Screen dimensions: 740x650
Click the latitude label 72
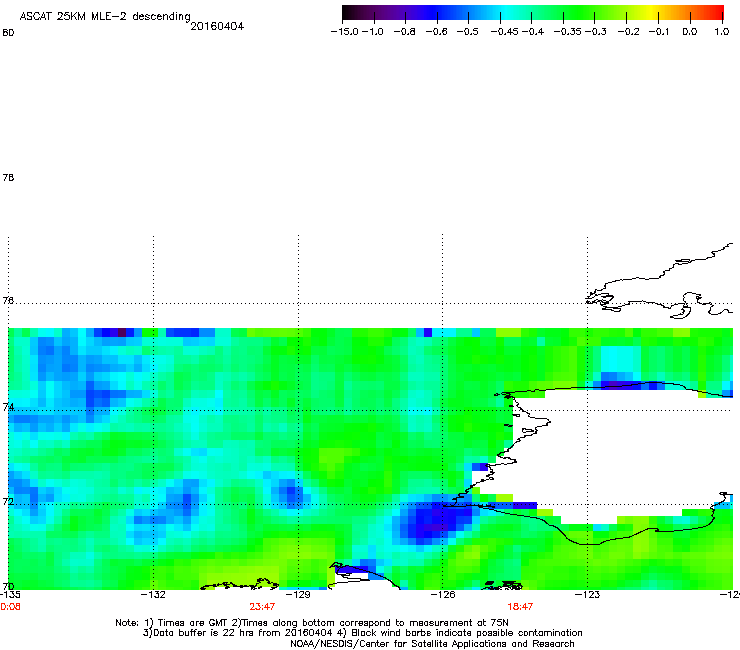click(x=8, y=502)
